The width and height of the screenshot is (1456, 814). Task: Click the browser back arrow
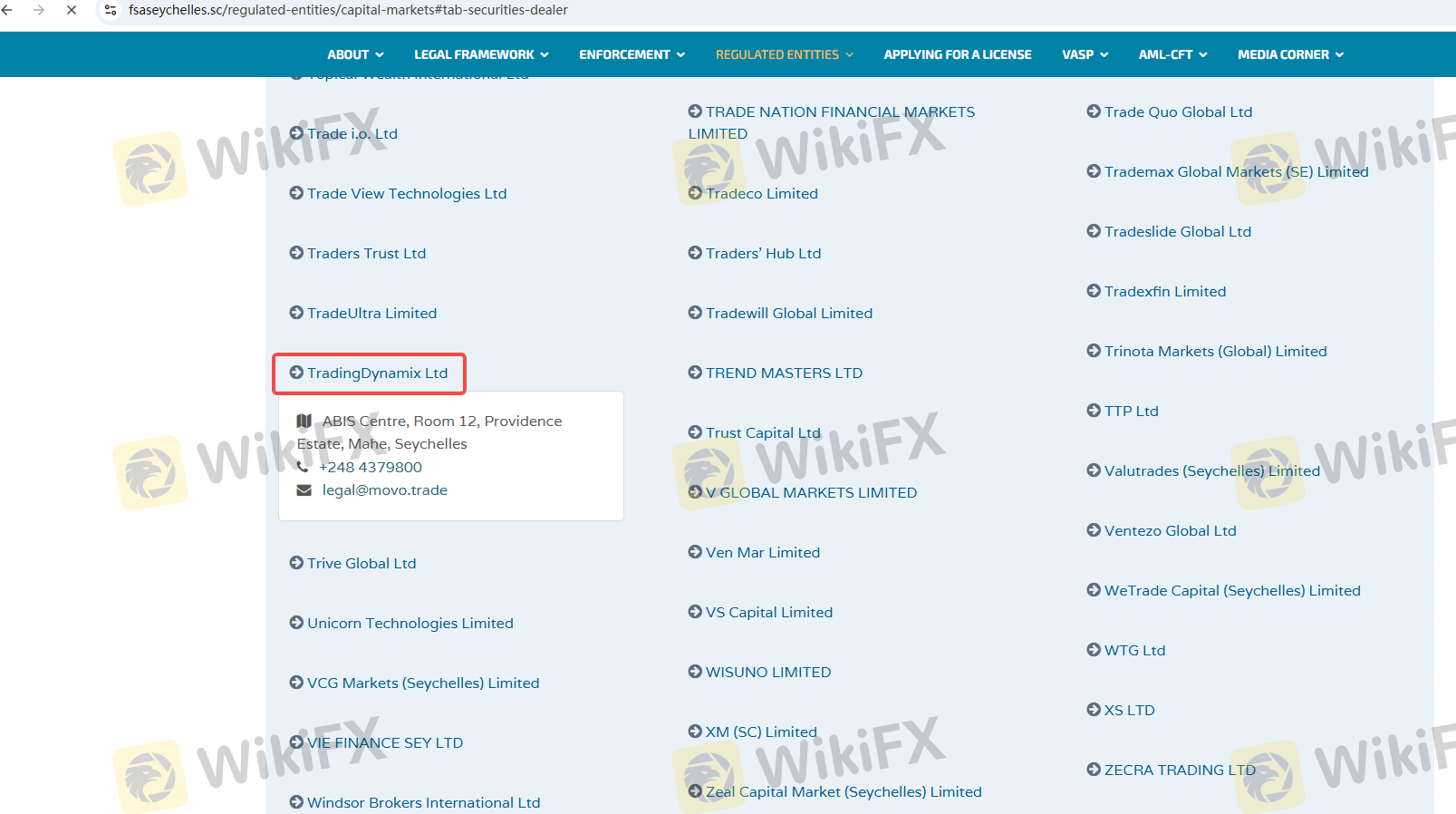(x=7, y=10)
